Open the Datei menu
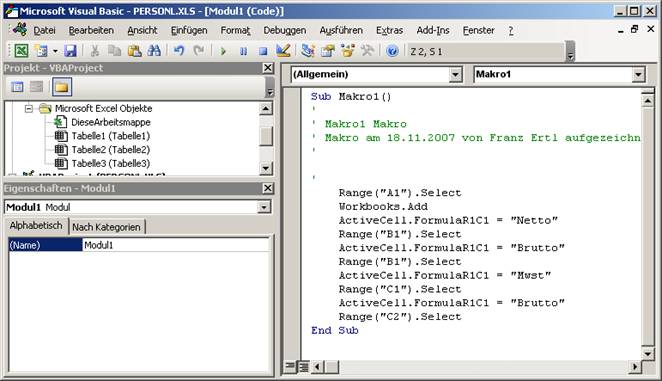This screenshot has height=381, width=662. pyautogui.click(x=44, y=30)
